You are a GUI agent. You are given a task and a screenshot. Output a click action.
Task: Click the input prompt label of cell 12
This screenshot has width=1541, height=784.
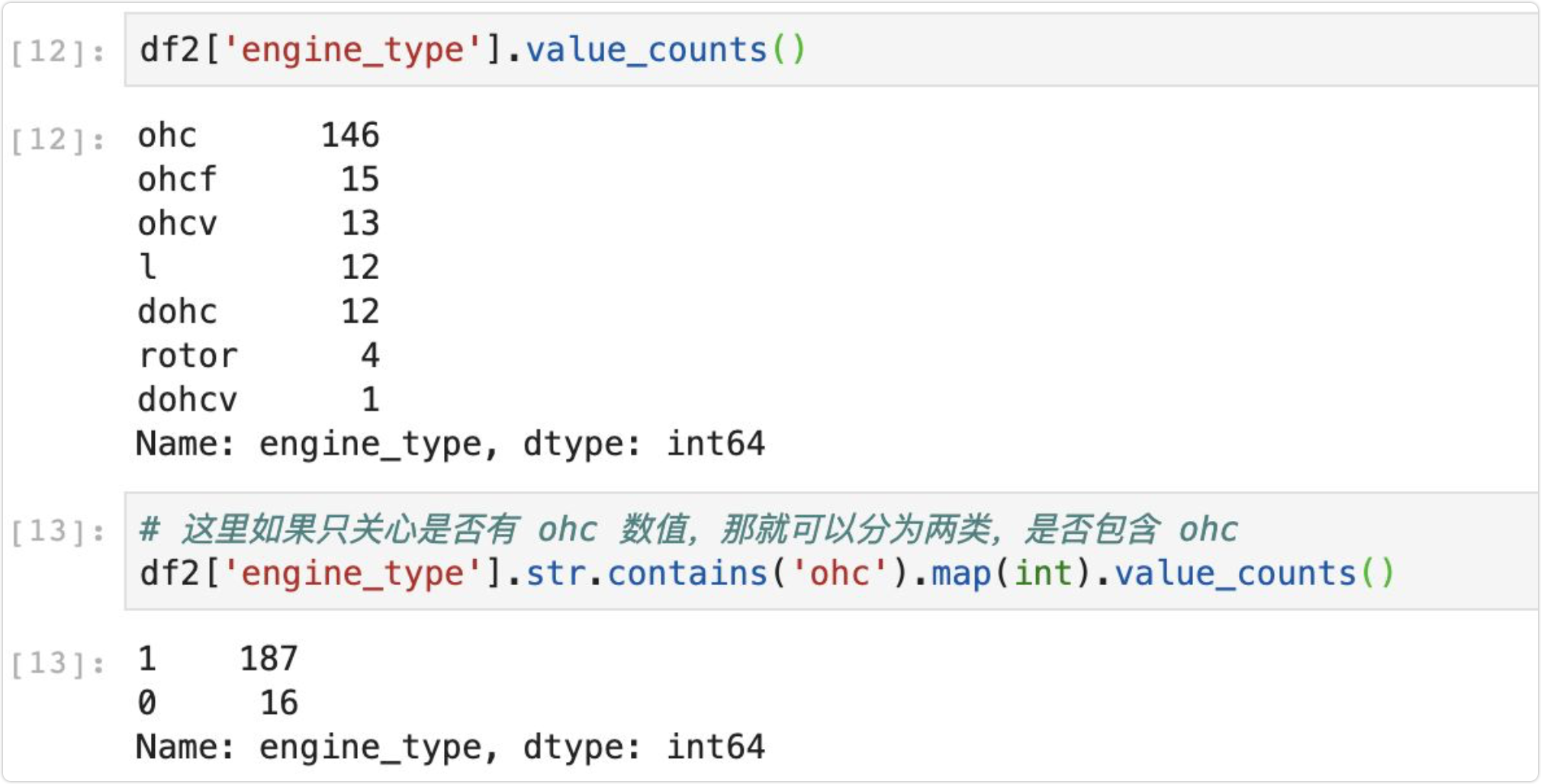[x=58, y=52]
